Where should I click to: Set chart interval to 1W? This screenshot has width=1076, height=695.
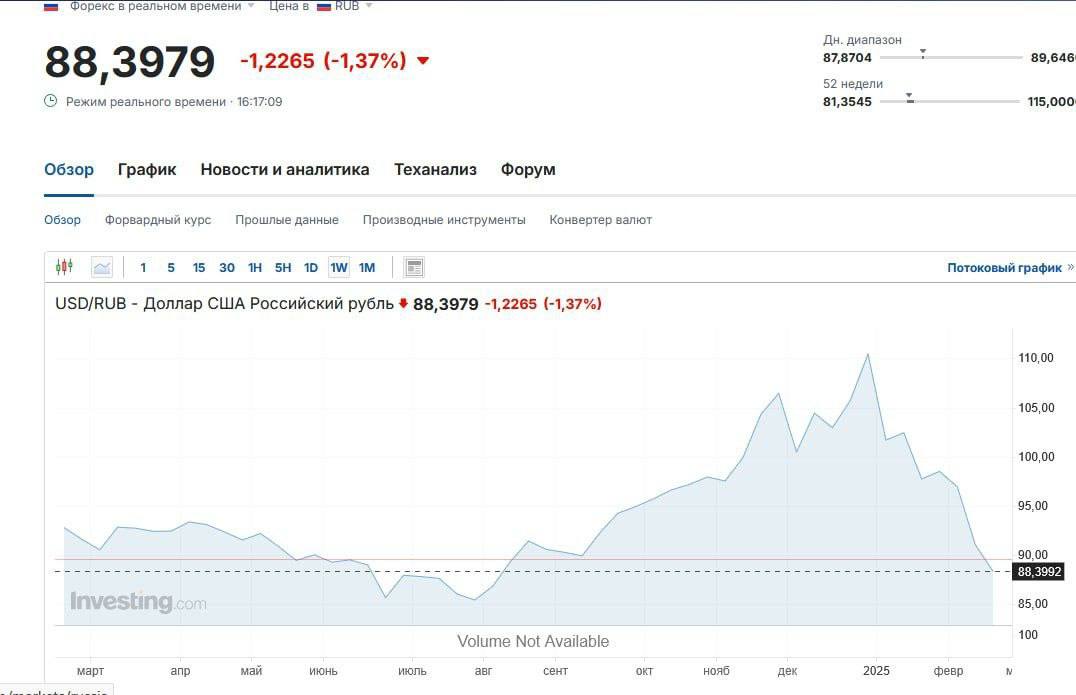click(339, 267)
